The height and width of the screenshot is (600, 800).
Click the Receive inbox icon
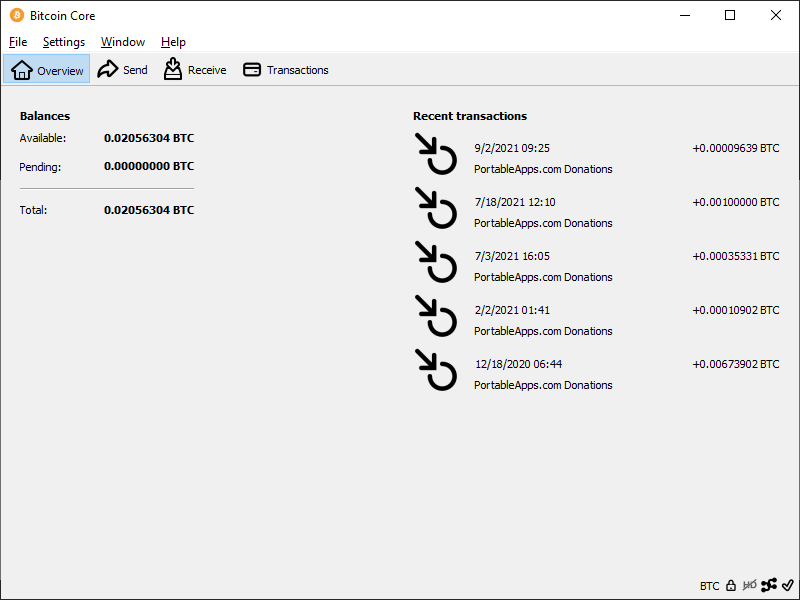[x=173, y=70]
